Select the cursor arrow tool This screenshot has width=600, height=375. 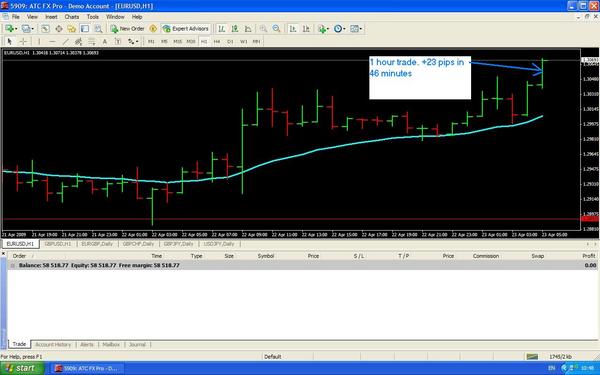click(x=10, y=41)
